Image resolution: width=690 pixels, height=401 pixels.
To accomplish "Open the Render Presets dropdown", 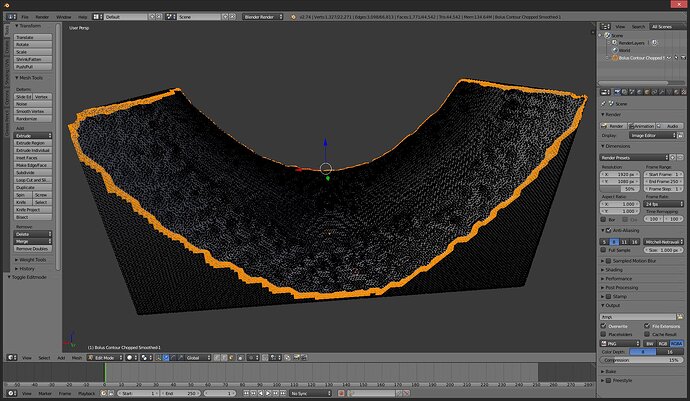I will (x=634, y=157).
